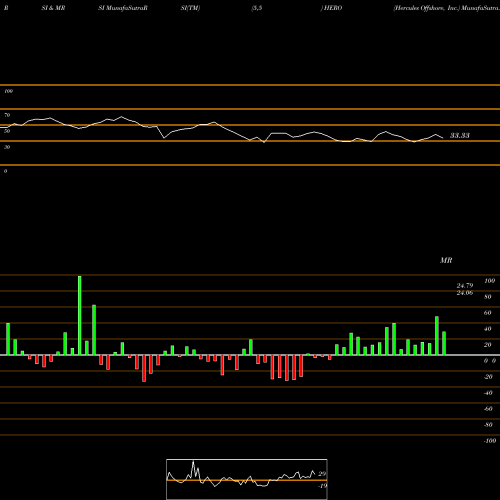Open the mini overview chart thumbnail
The width and height of the screenshot is (500, 500).
pyautogui.click(x=247, y=479)
